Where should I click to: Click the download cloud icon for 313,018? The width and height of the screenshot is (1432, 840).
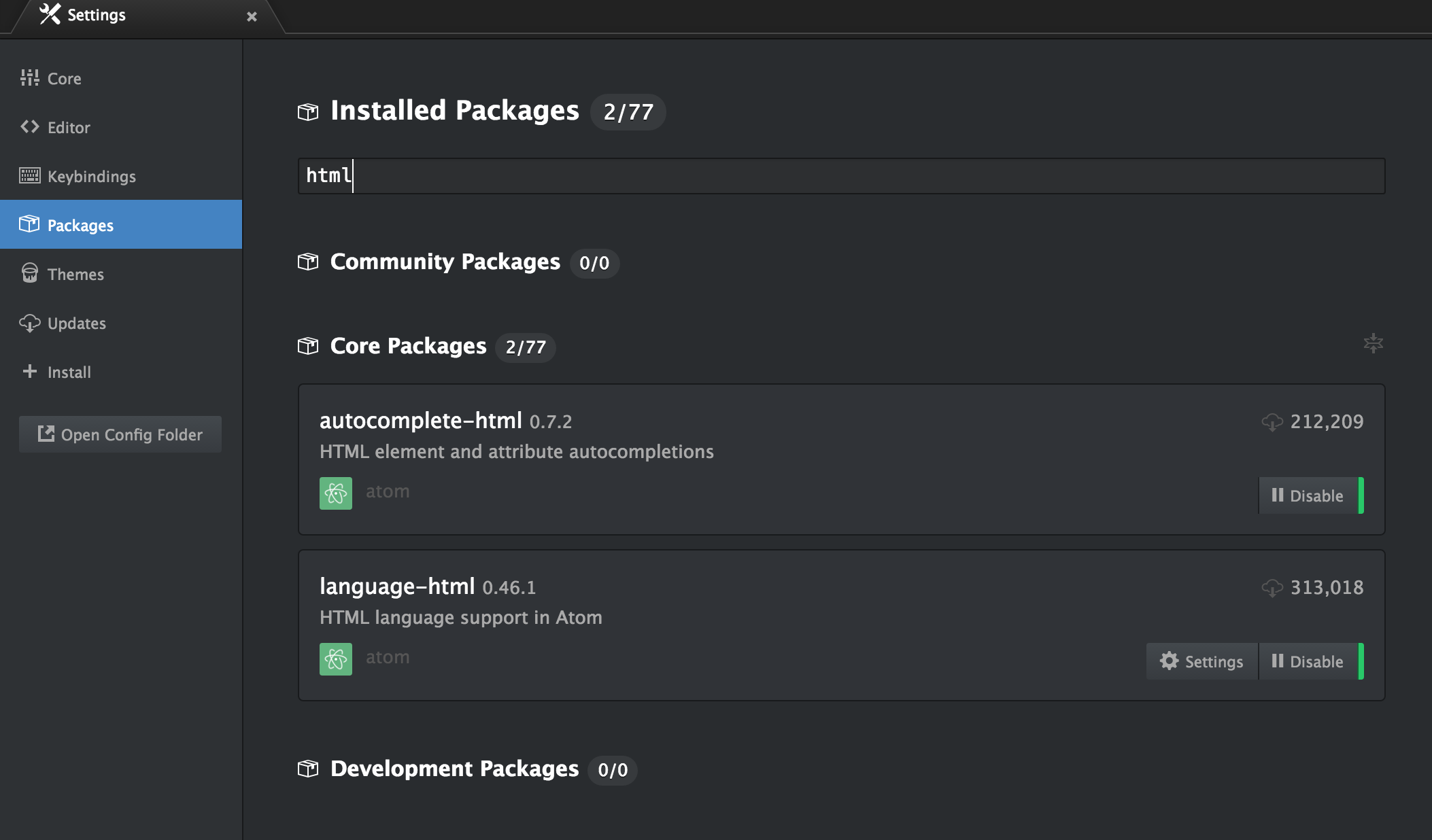pyautogui.click(x=1272, y=588)
